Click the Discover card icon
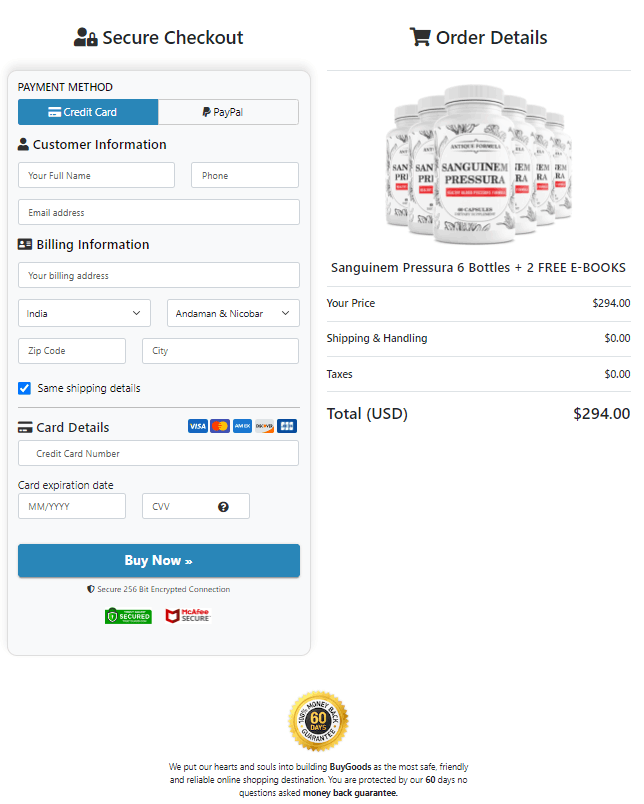Viewport: 644px width, 804px height. point(264,426)
